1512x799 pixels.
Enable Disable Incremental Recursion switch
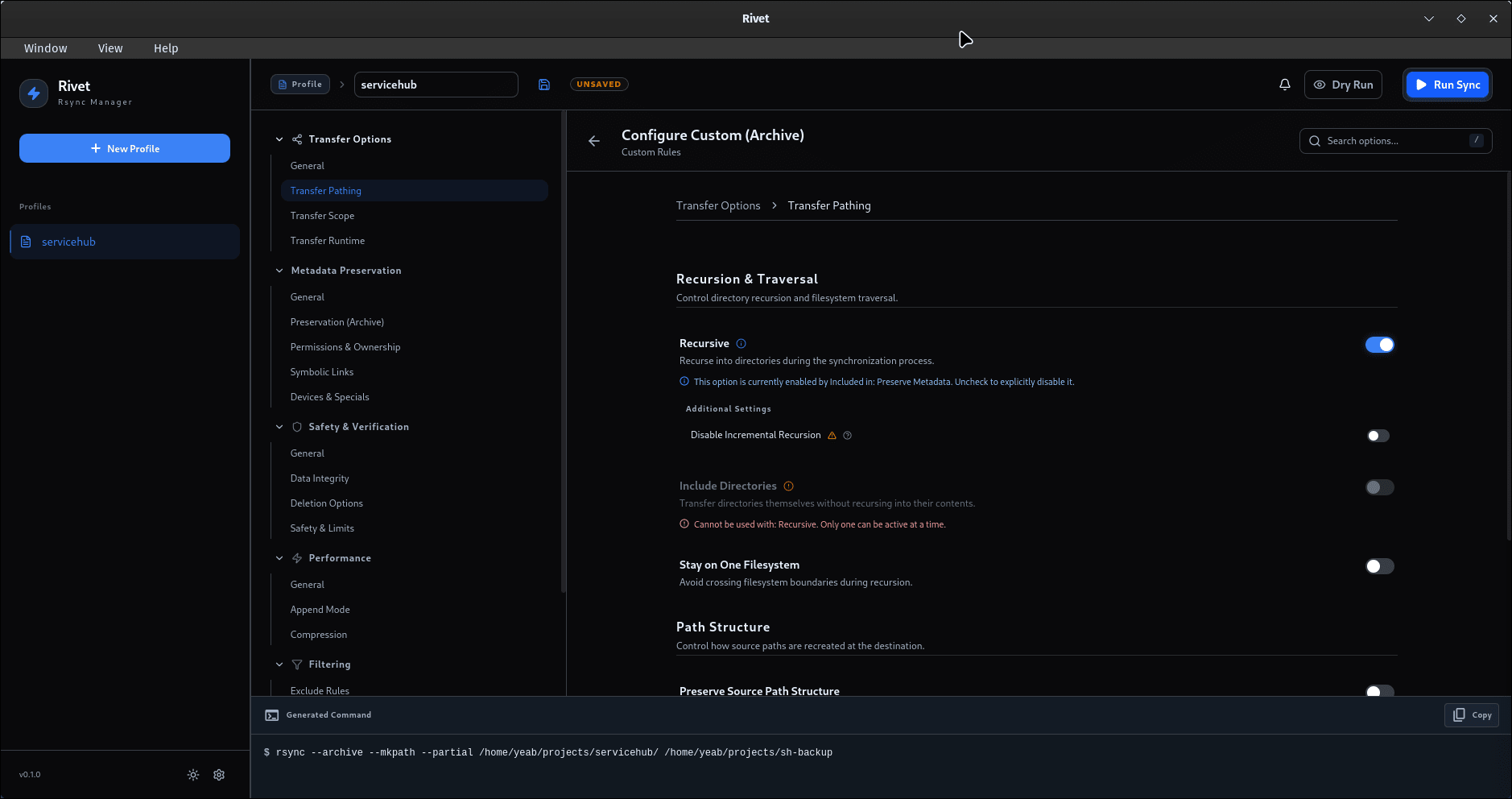point(1378,436)
